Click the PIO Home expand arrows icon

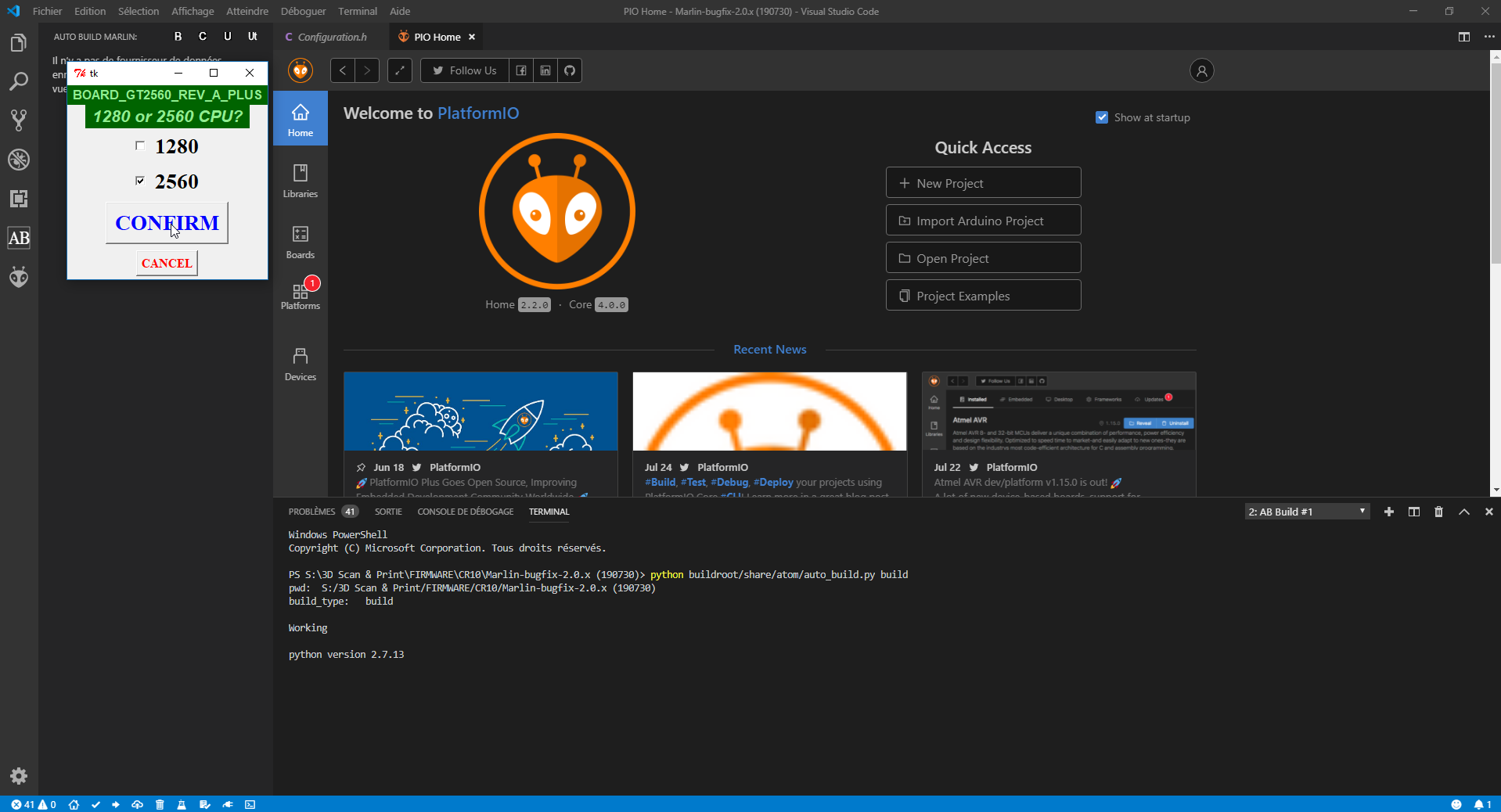click(400, 70)
